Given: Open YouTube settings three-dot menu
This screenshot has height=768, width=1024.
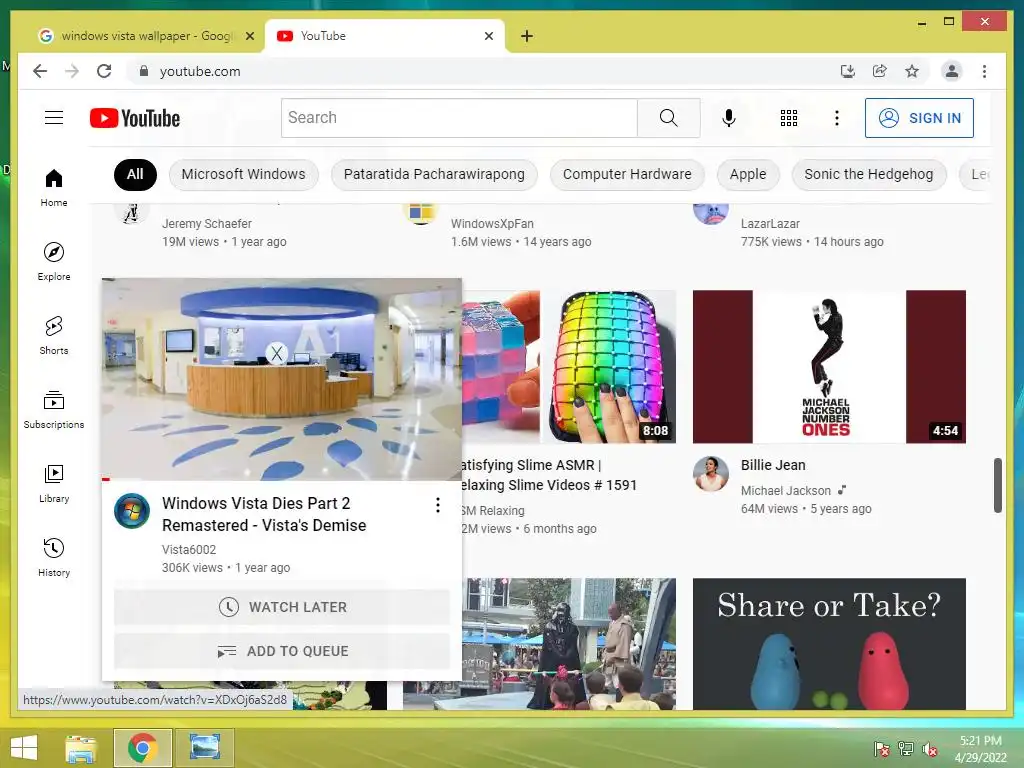Looking at the screenshot, I should click(837, 118).
